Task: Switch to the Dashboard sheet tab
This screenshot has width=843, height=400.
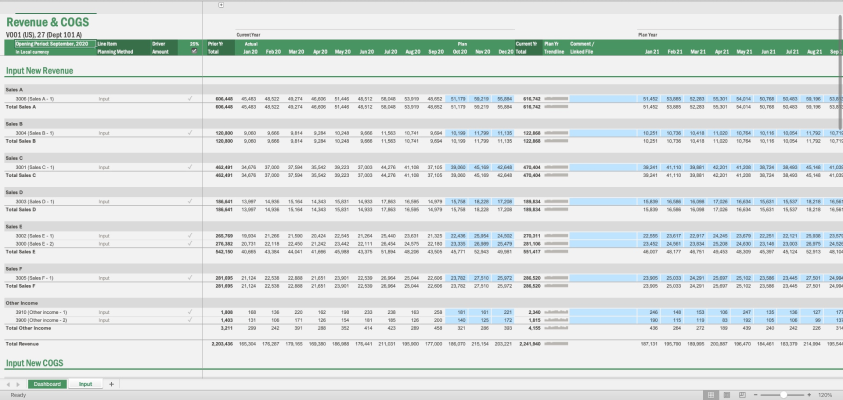Action: coord(45,384)
